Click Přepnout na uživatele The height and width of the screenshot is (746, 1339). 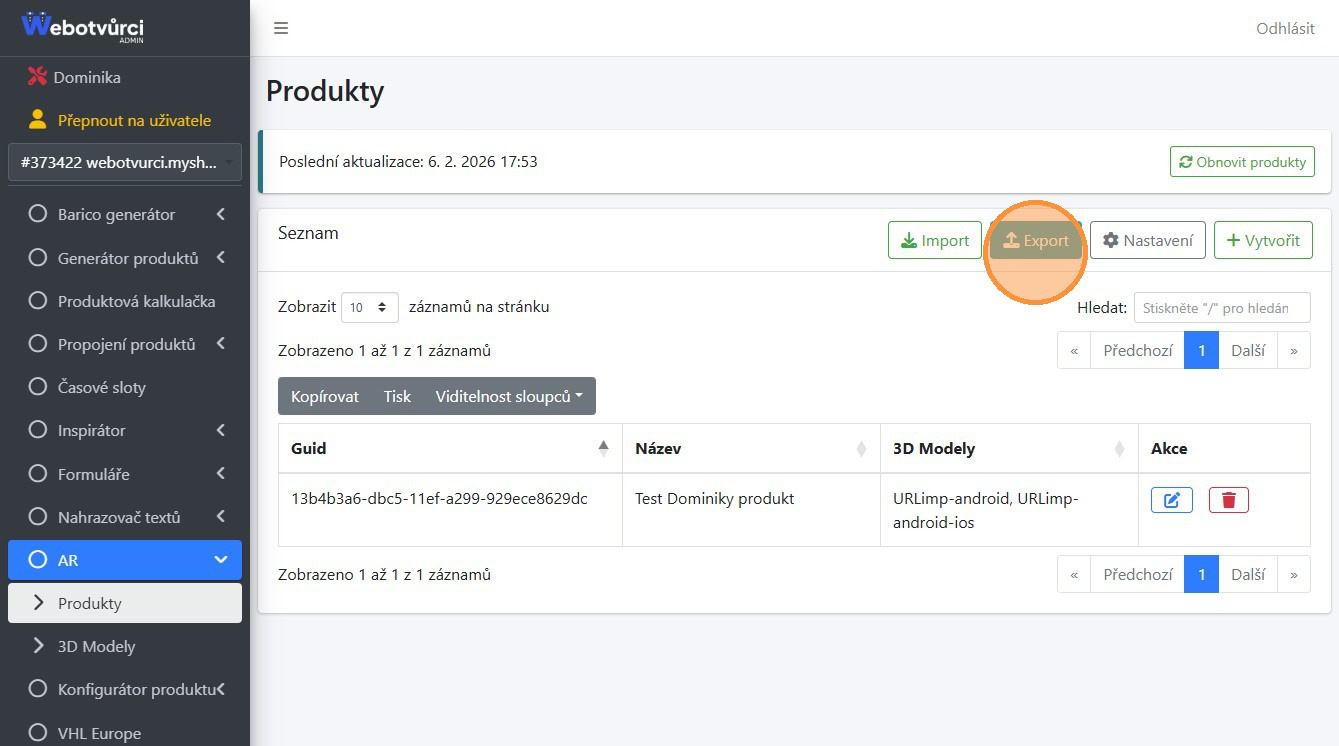[x=134, y=120]
